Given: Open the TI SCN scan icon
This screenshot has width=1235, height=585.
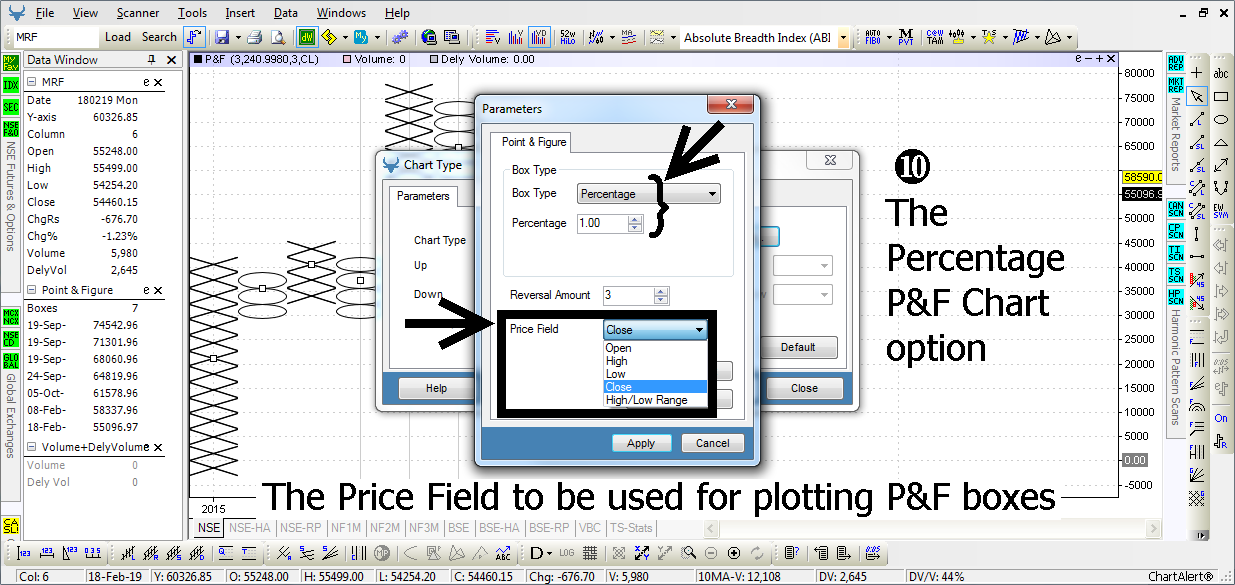Looking at the screenshot, I should tap(1176, 254).
